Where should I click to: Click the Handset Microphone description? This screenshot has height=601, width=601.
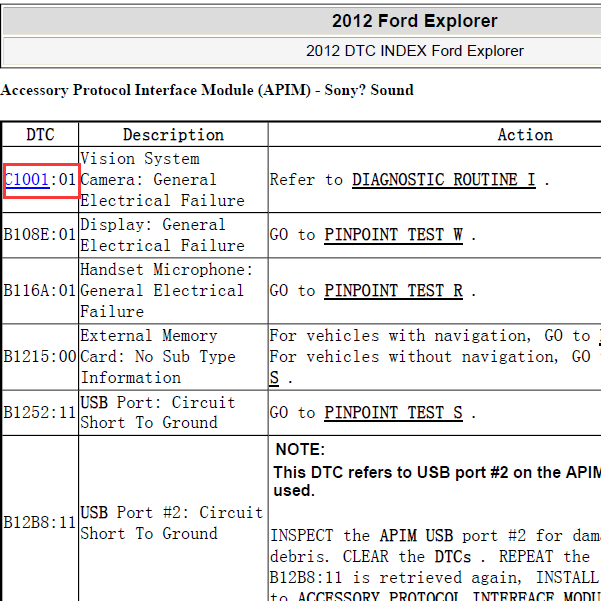tap(167, 291)
